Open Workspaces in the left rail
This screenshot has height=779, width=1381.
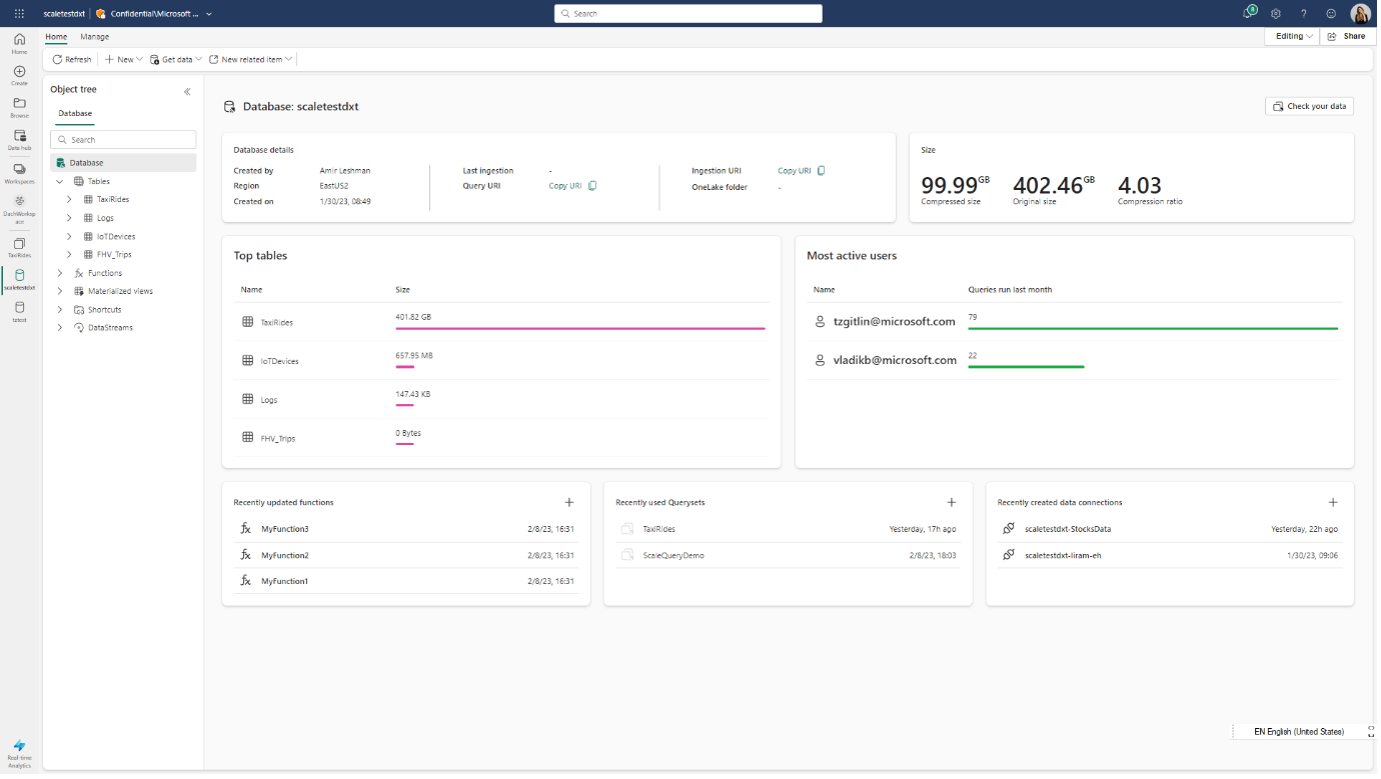(x=19, y=173)
